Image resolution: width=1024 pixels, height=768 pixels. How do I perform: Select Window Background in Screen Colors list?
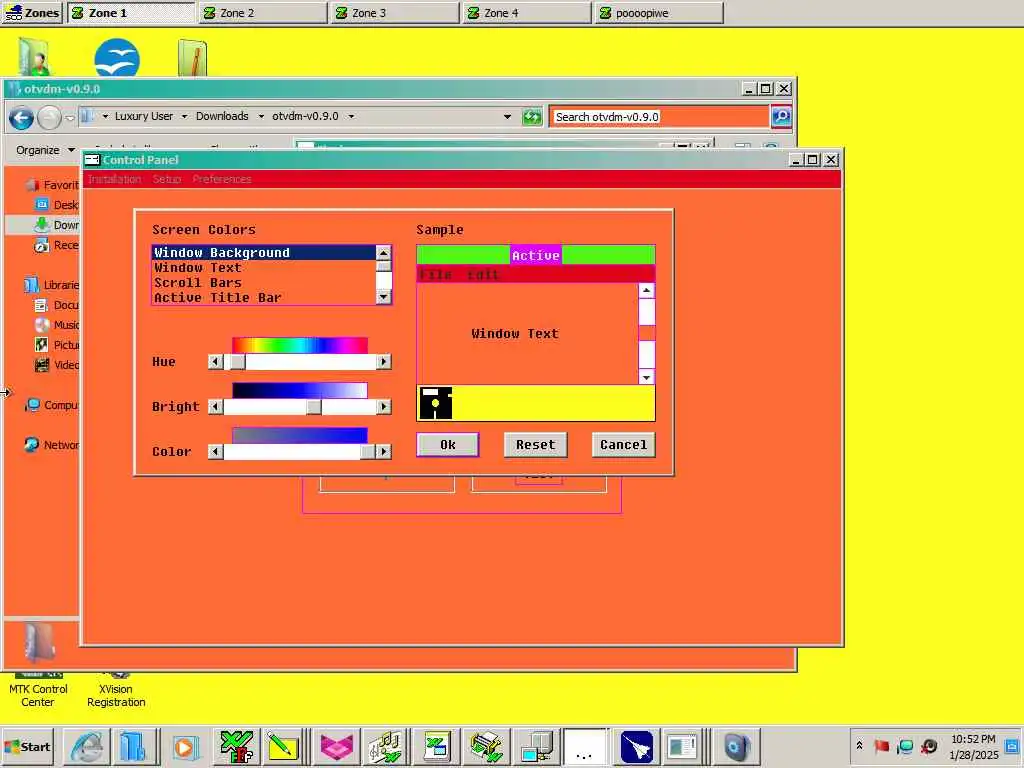coord(264,253)
